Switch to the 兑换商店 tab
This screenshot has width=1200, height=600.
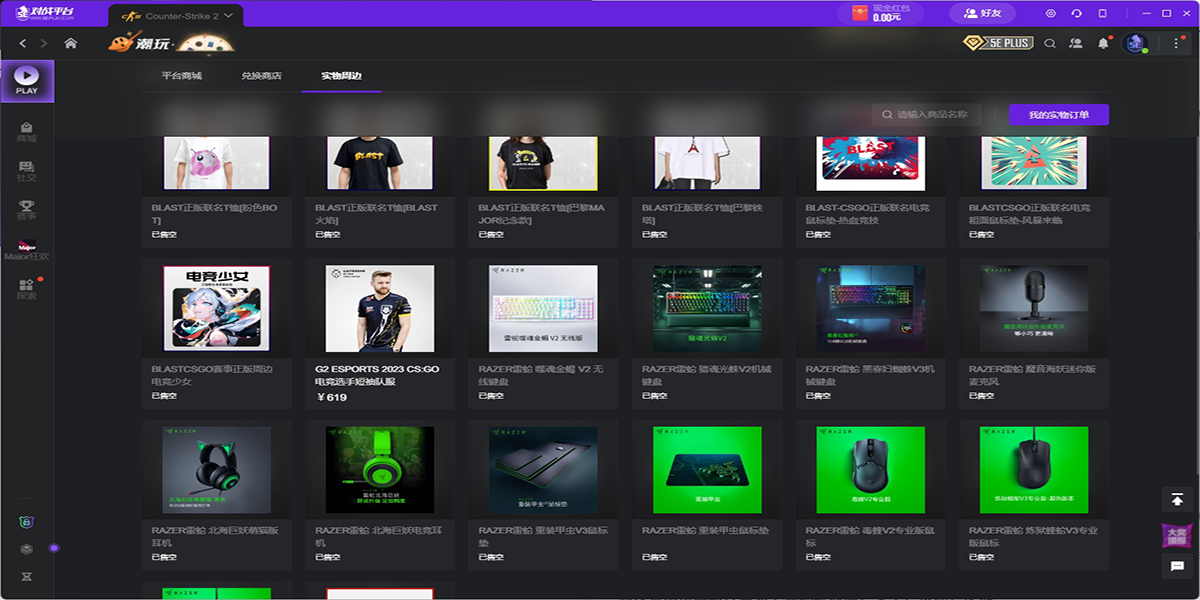261,76
